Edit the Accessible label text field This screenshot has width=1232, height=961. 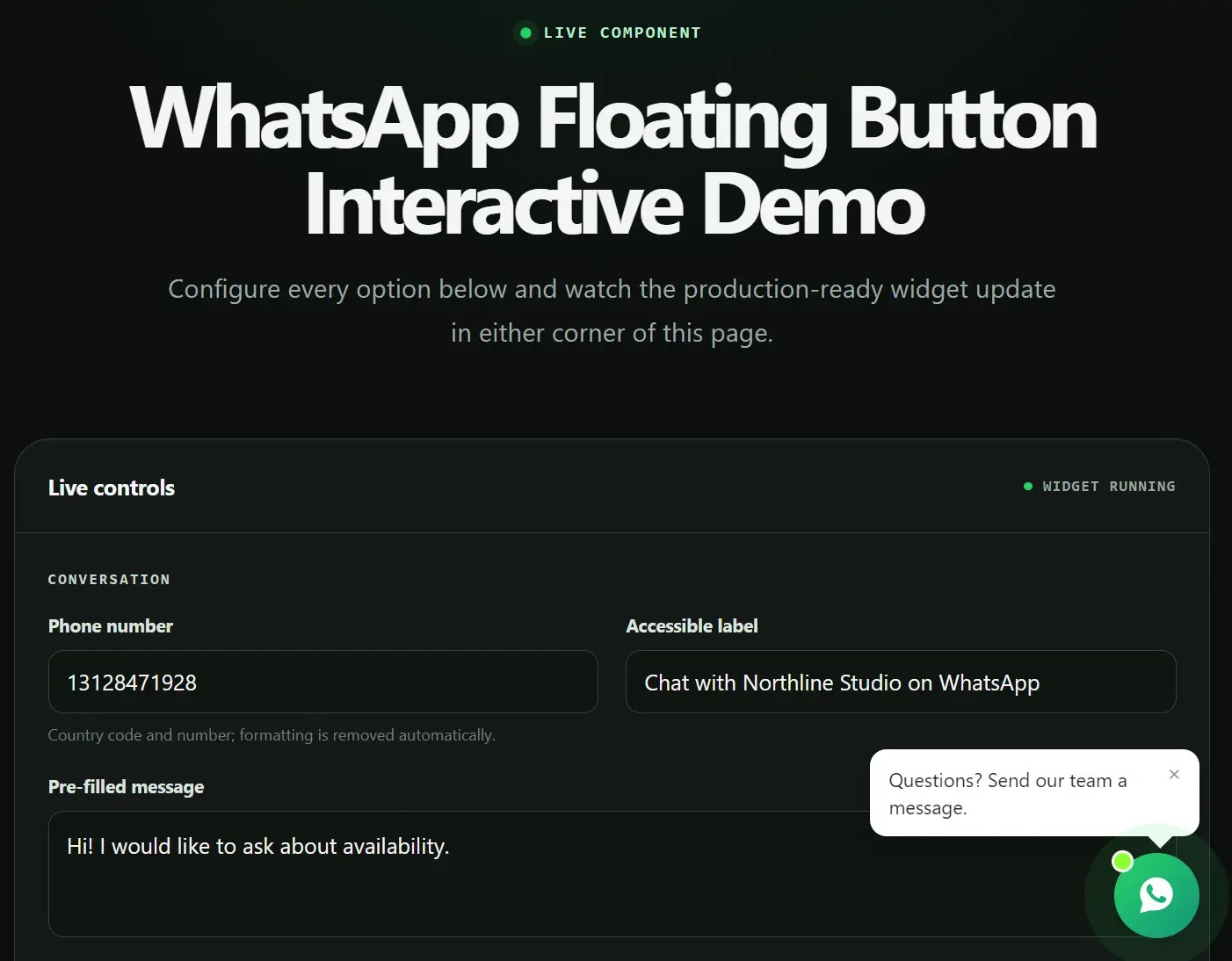(x=901, y=682)
